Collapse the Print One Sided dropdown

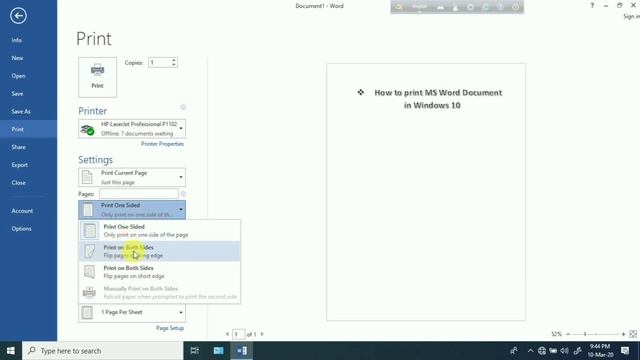click(x=132, y=210)
